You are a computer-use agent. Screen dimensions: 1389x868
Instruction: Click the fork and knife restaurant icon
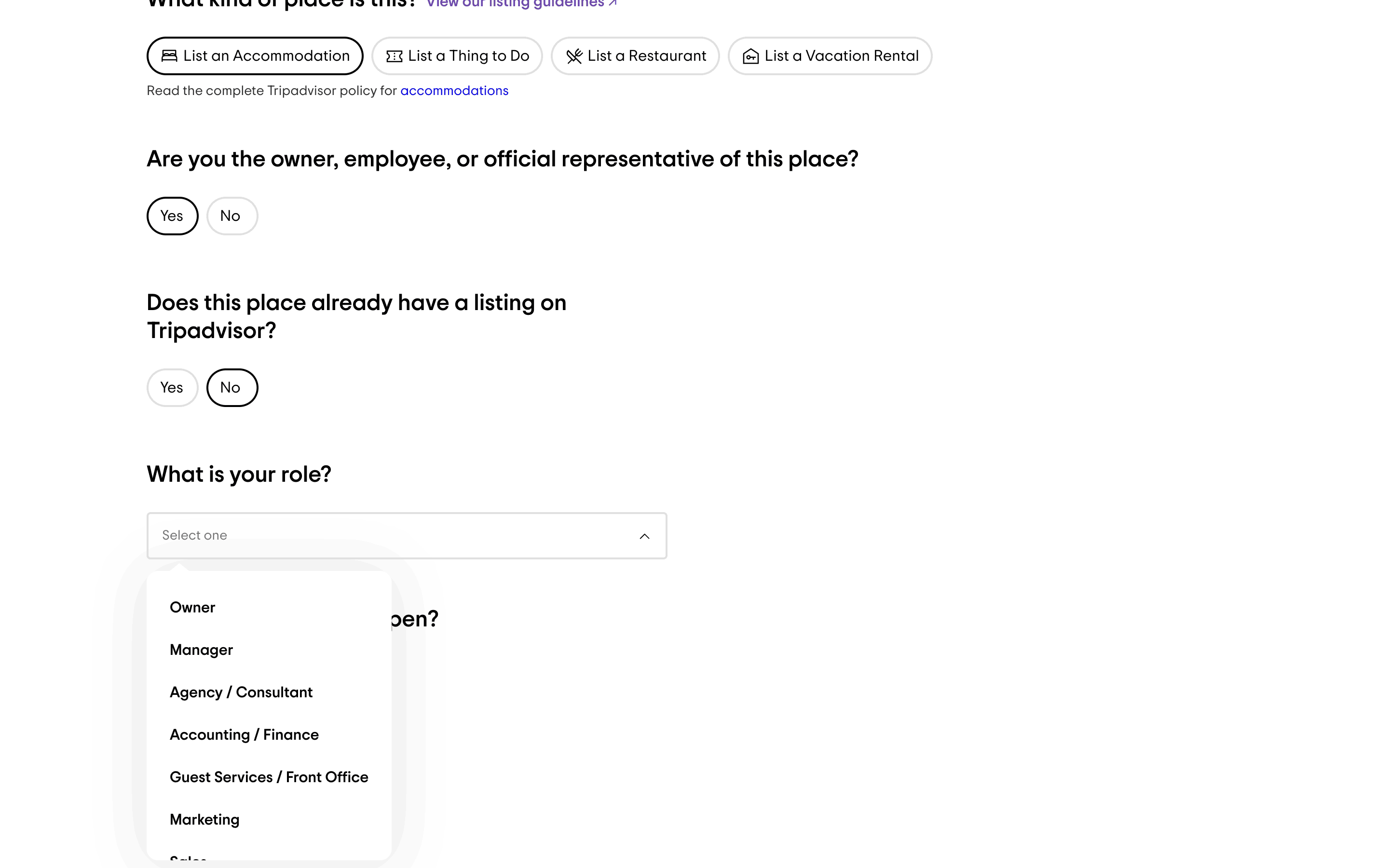click(574, 56)
